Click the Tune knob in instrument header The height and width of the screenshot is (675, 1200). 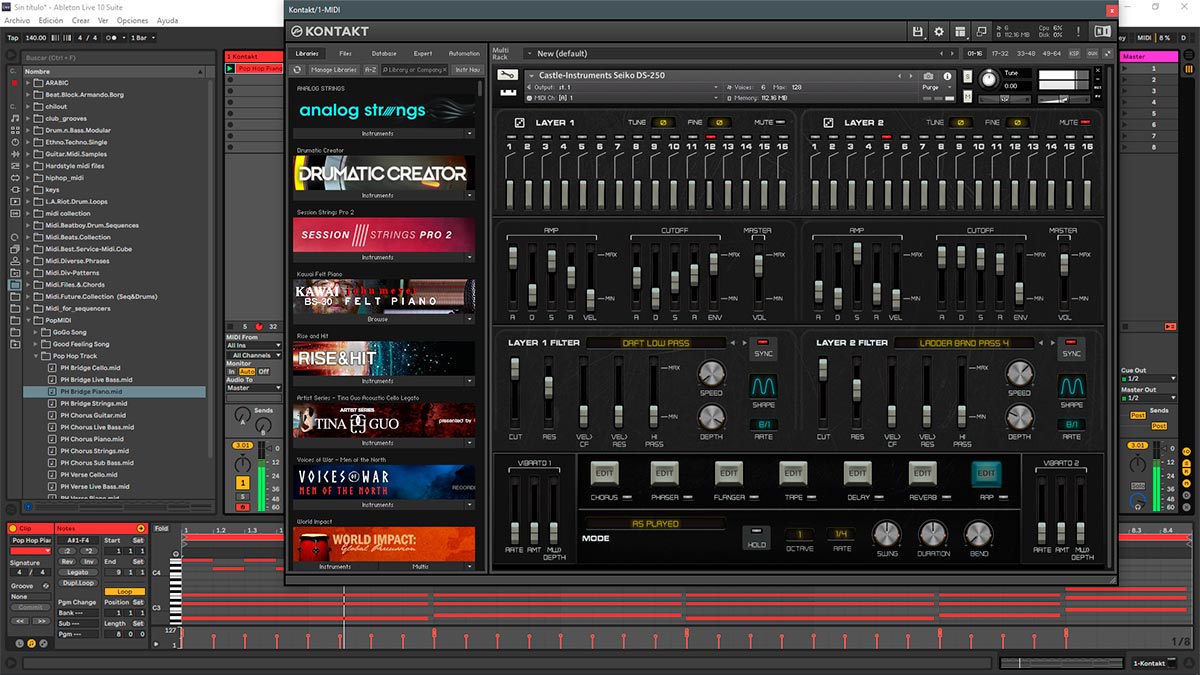[x=989, y=78]
